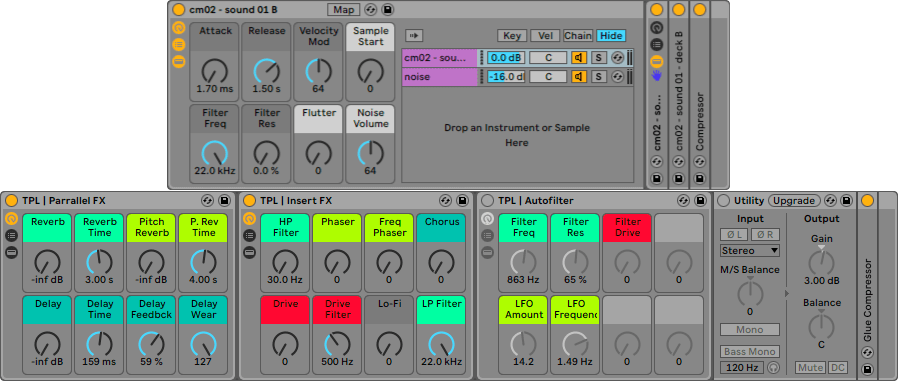The image size is (898, 381).
Task: Click the hot-swap icon next to Map
Action: tap(371, 9)
